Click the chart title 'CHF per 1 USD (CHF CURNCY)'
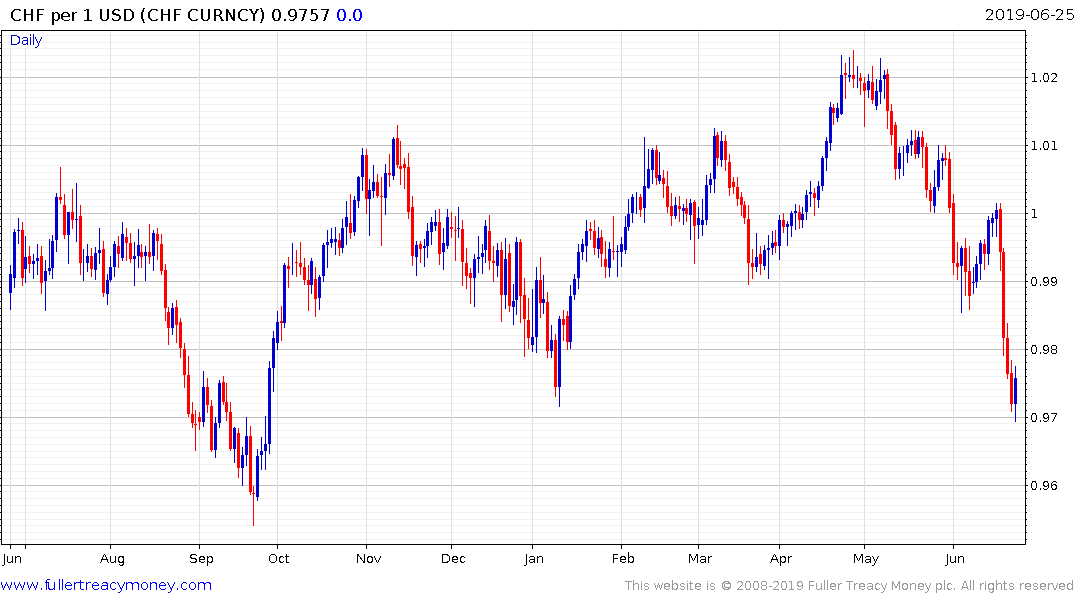This screenshot has width=1075, height=600. coord(137,15)
